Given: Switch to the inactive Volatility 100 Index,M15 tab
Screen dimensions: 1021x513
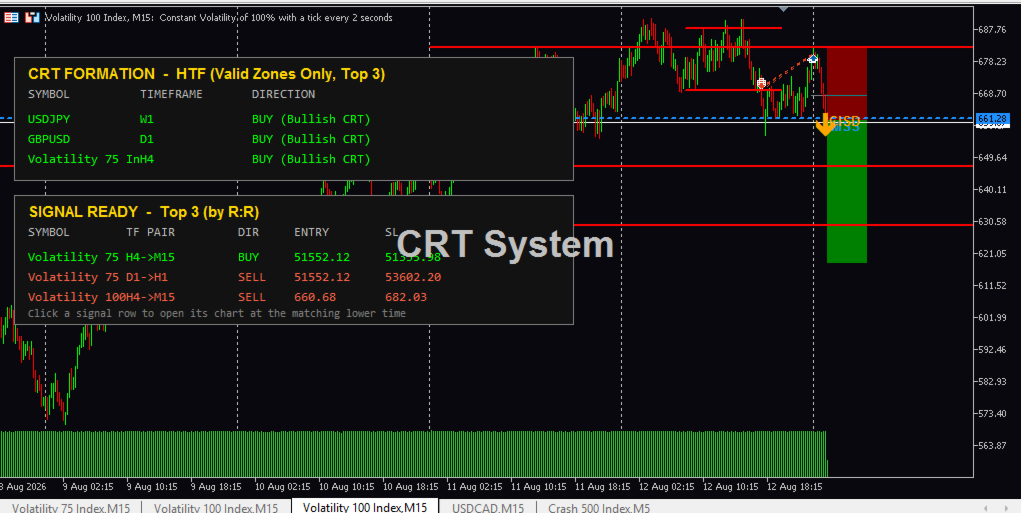Looking at the screenshot, I should click(x=216, y=507).
